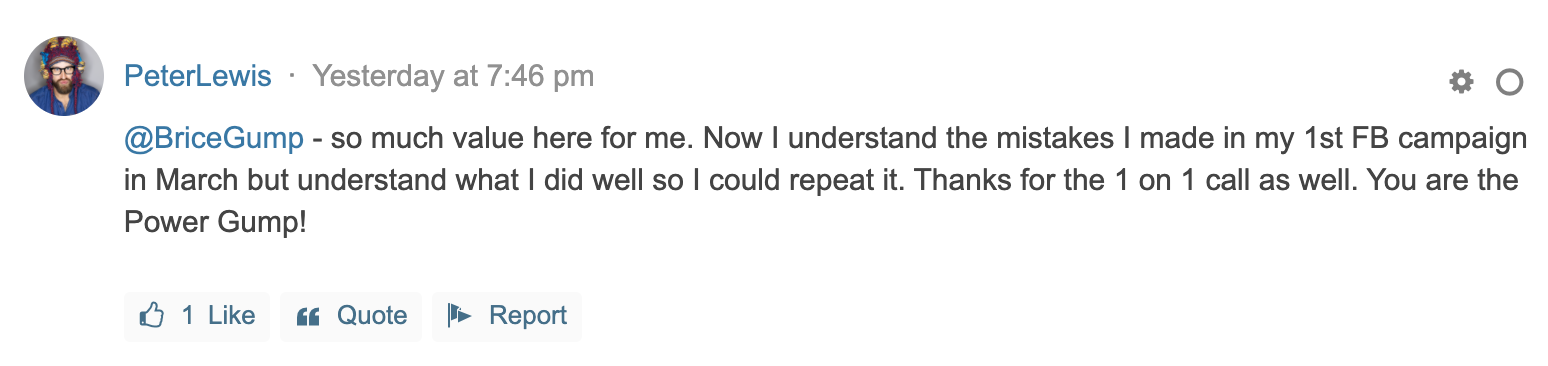Follow the @BriceGump mention link
The height and width of the screenshot is (366, 1548).
click(x=214, y=138)
